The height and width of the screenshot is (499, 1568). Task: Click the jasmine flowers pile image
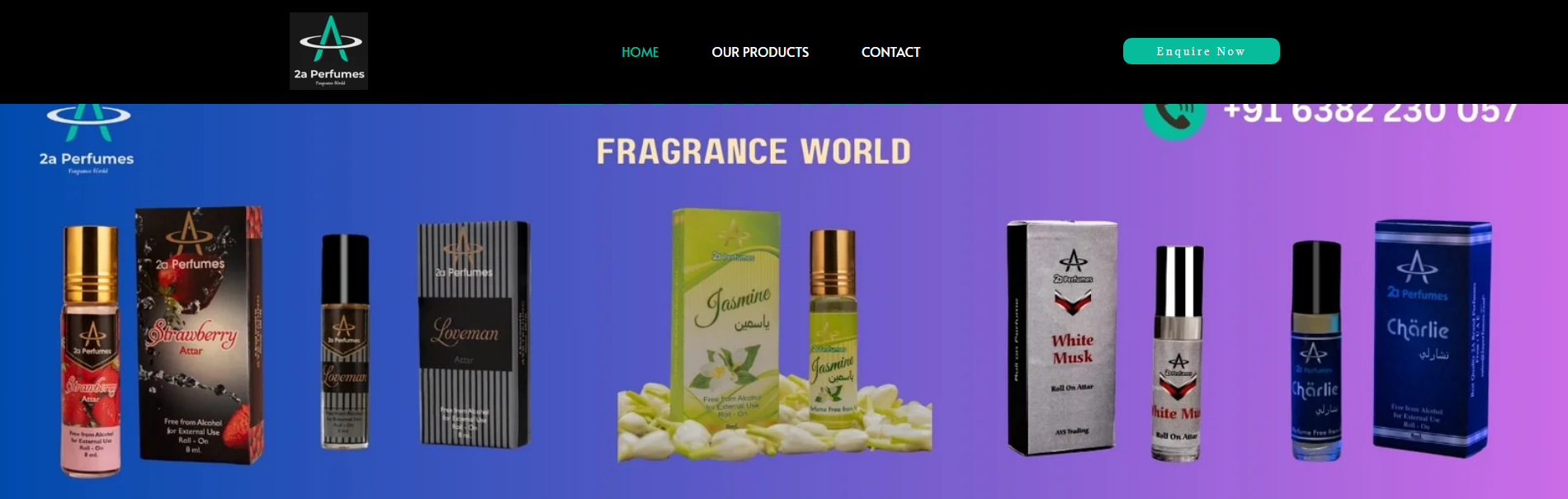click(774, 421)
